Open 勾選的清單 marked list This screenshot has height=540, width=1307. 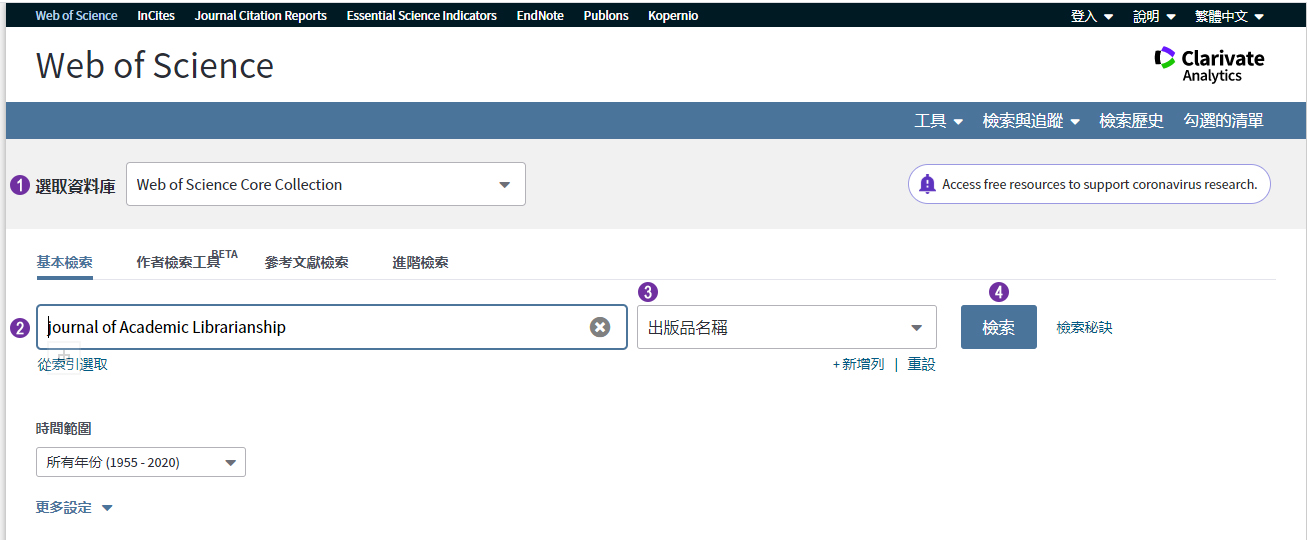pos(1224,121)
